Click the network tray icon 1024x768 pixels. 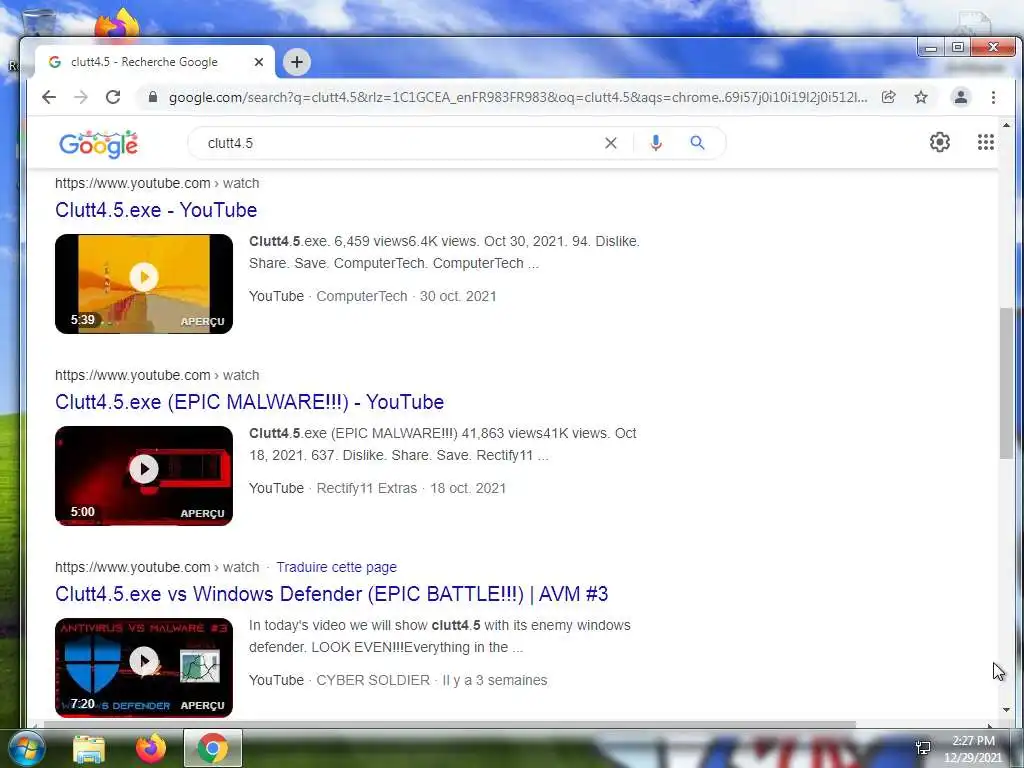tap(923, 748)
